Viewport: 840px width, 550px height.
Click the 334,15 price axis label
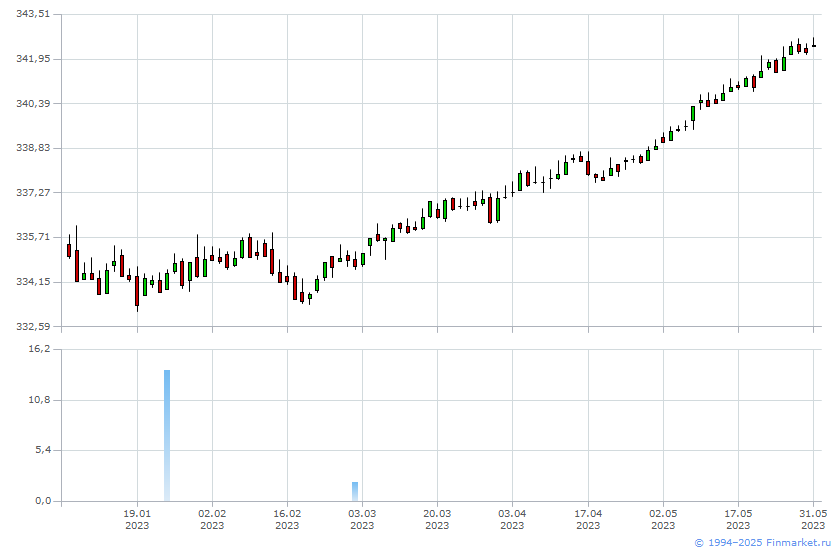(33, 281)
